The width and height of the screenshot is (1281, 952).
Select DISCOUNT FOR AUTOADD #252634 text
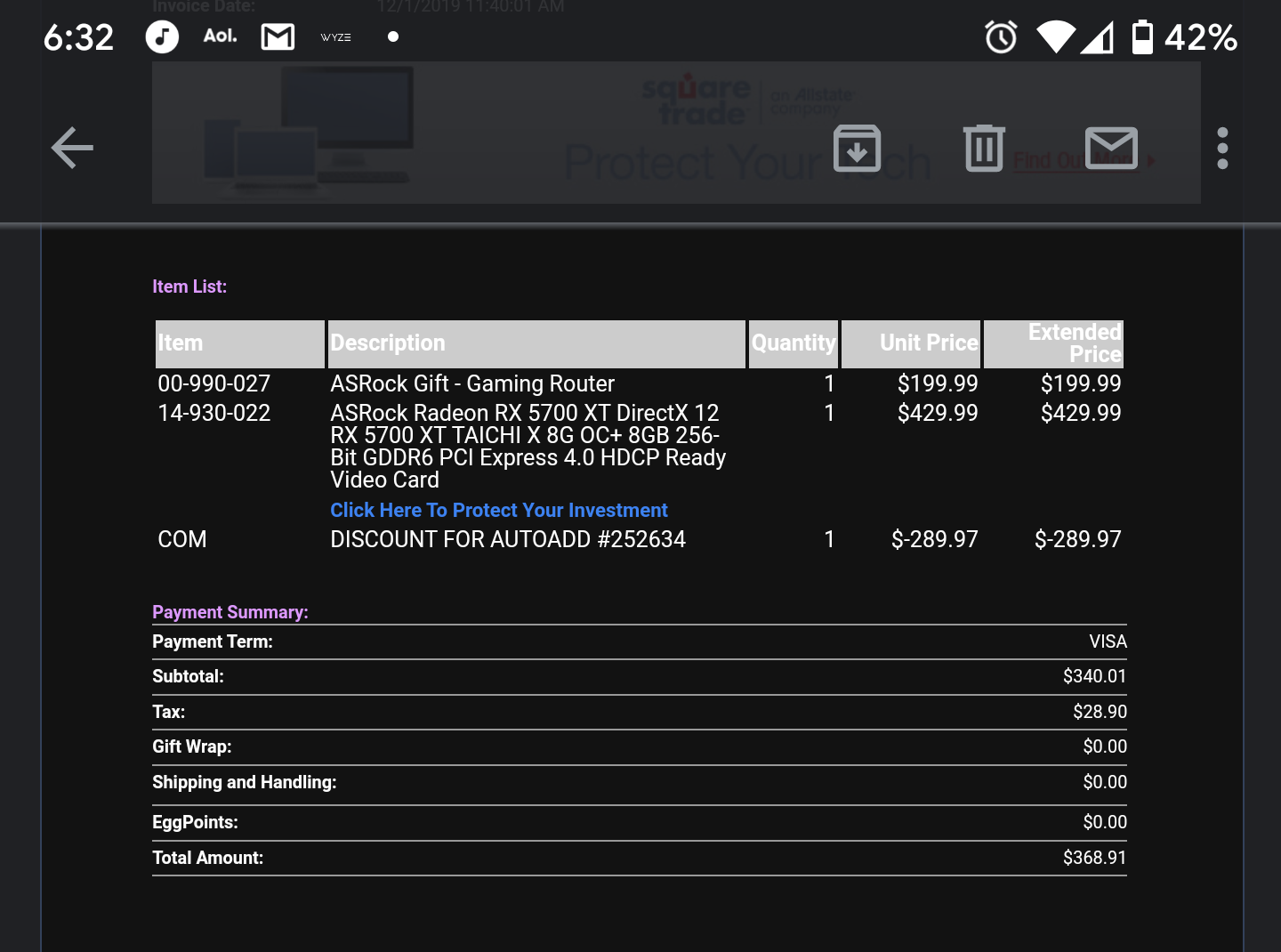pos(508,539)
